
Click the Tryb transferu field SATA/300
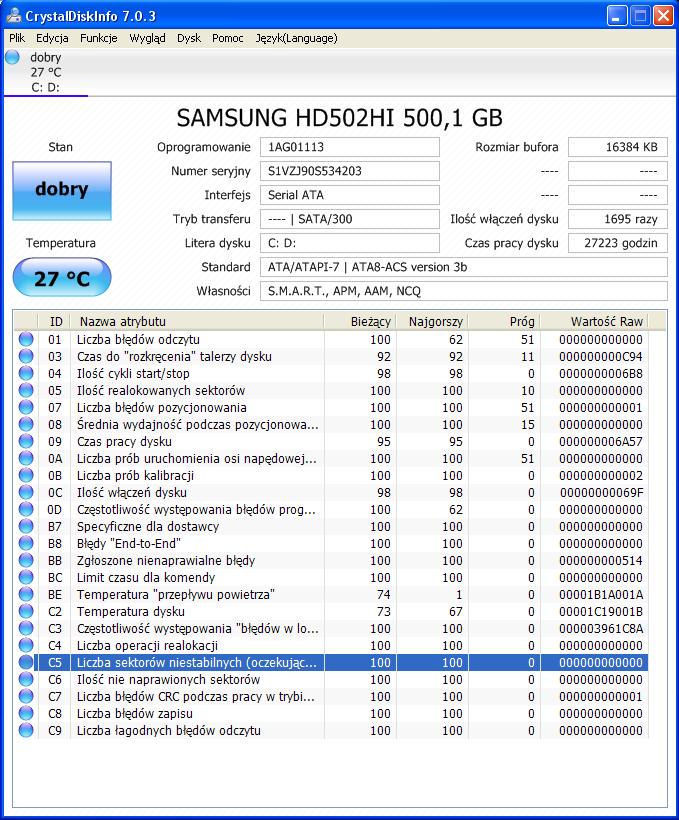click(x=349, y=219)
